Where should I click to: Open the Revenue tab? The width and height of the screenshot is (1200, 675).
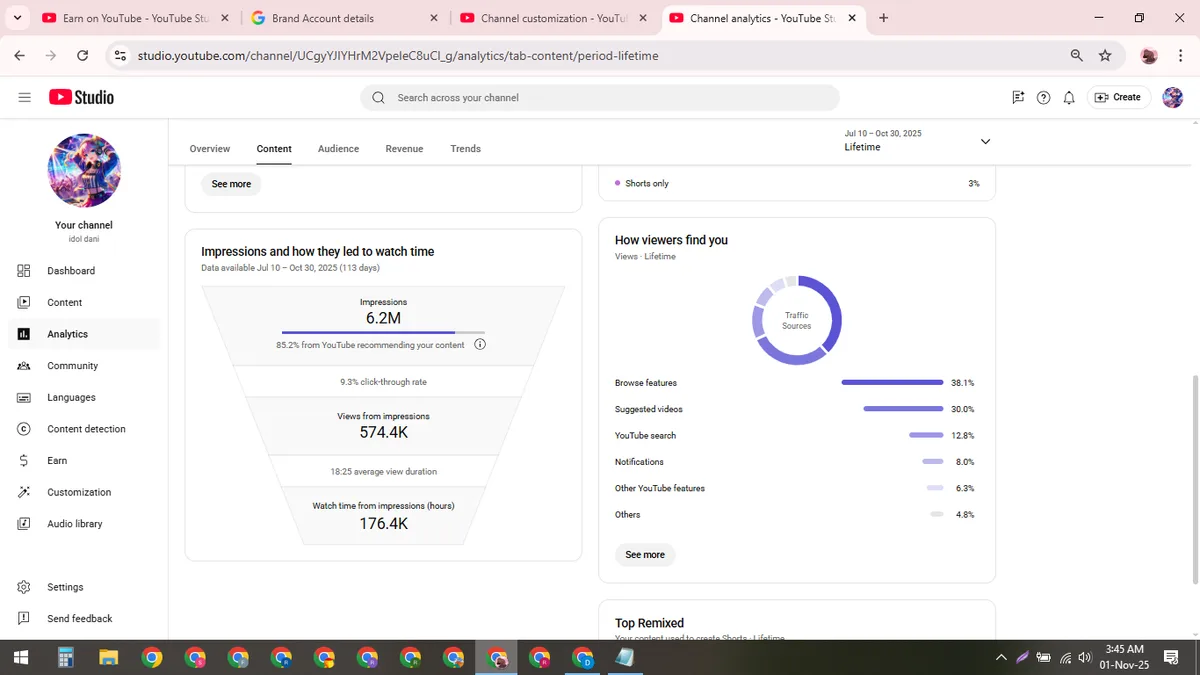click(404, 149)
